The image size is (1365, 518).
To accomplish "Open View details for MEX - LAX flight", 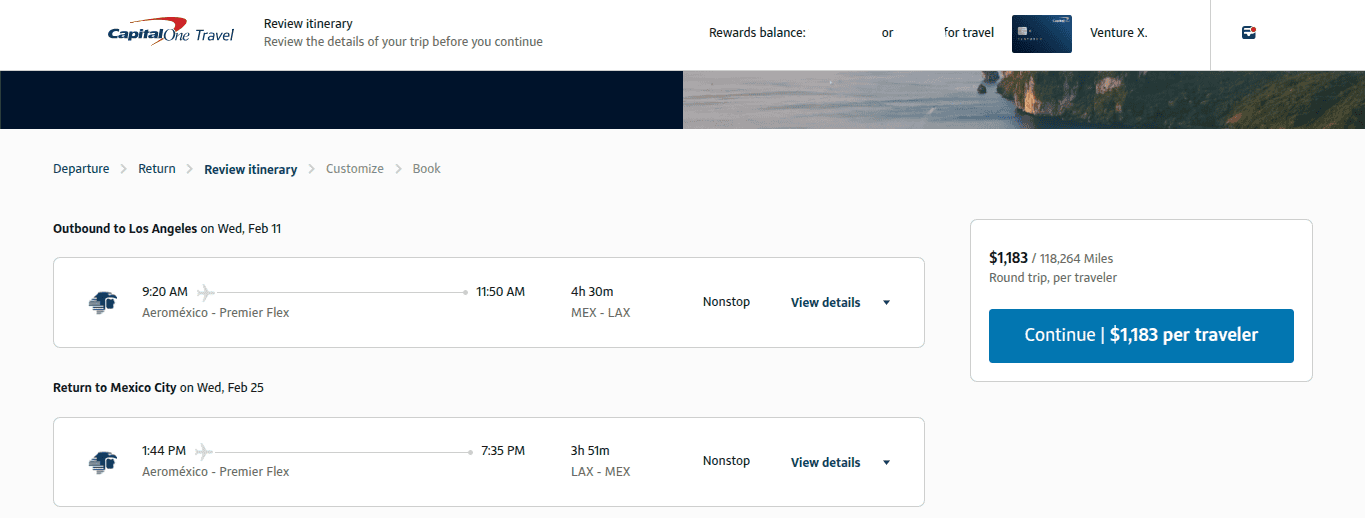I will [825, 303].
